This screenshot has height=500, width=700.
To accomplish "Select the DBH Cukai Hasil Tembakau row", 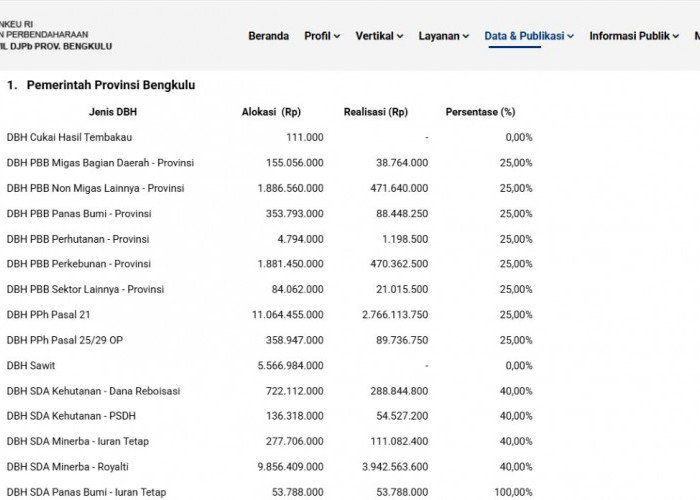I will click(270, 137).
